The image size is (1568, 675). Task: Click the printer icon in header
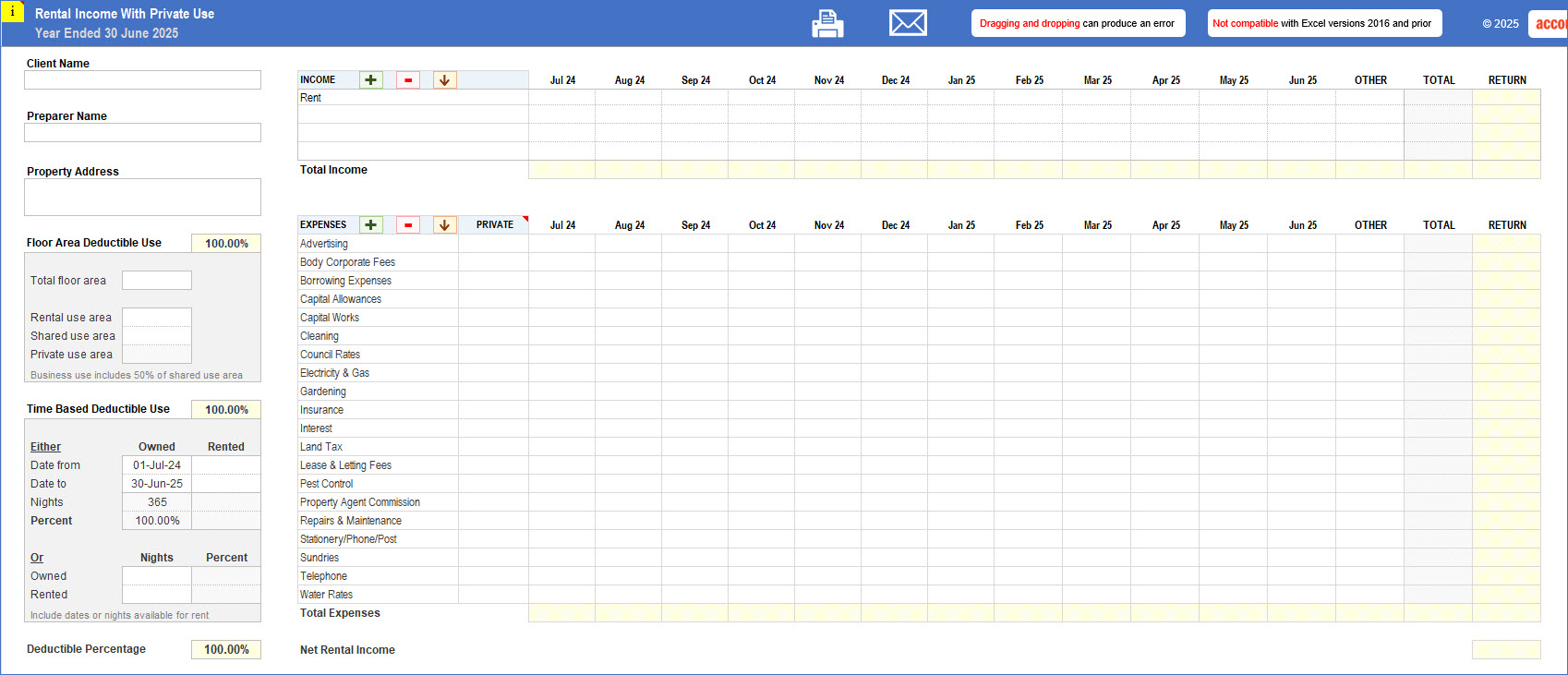(x=827, y=24)
